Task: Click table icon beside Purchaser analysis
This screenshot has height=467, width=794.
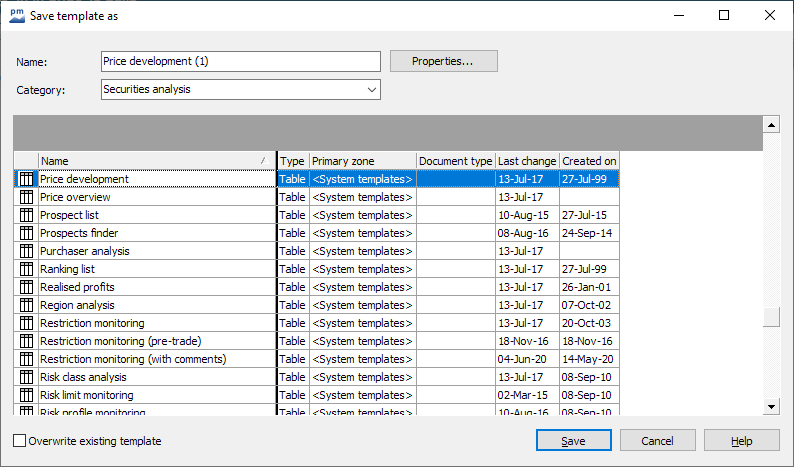Action: (26, 251)
